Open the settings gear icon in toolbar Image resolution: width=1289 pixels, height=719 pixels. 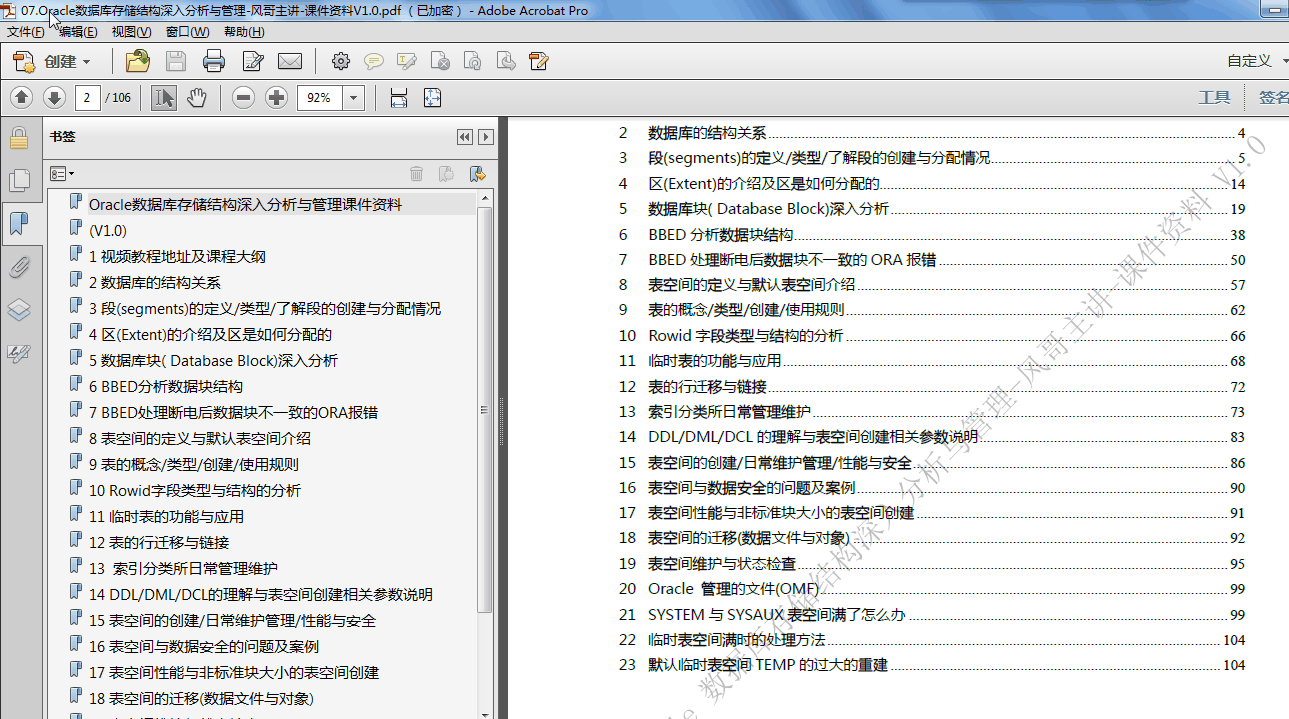[341, 62]
